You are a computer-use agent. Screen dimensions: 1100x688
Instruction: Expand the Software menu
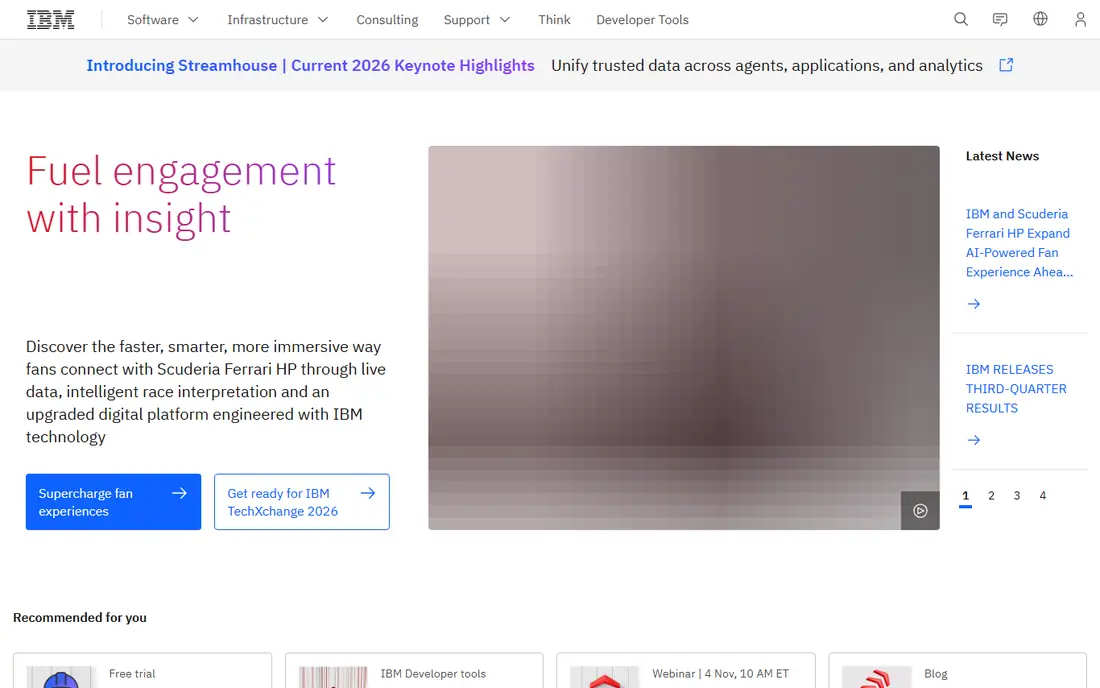[x=163, y=20]
